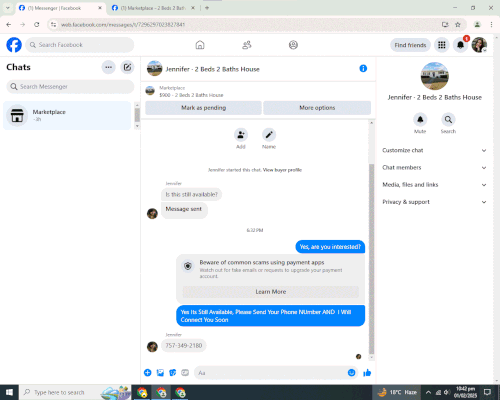View site information icon in address bar
The height and width of the screenshot is (400, 500).
click(x=54, y=25)
